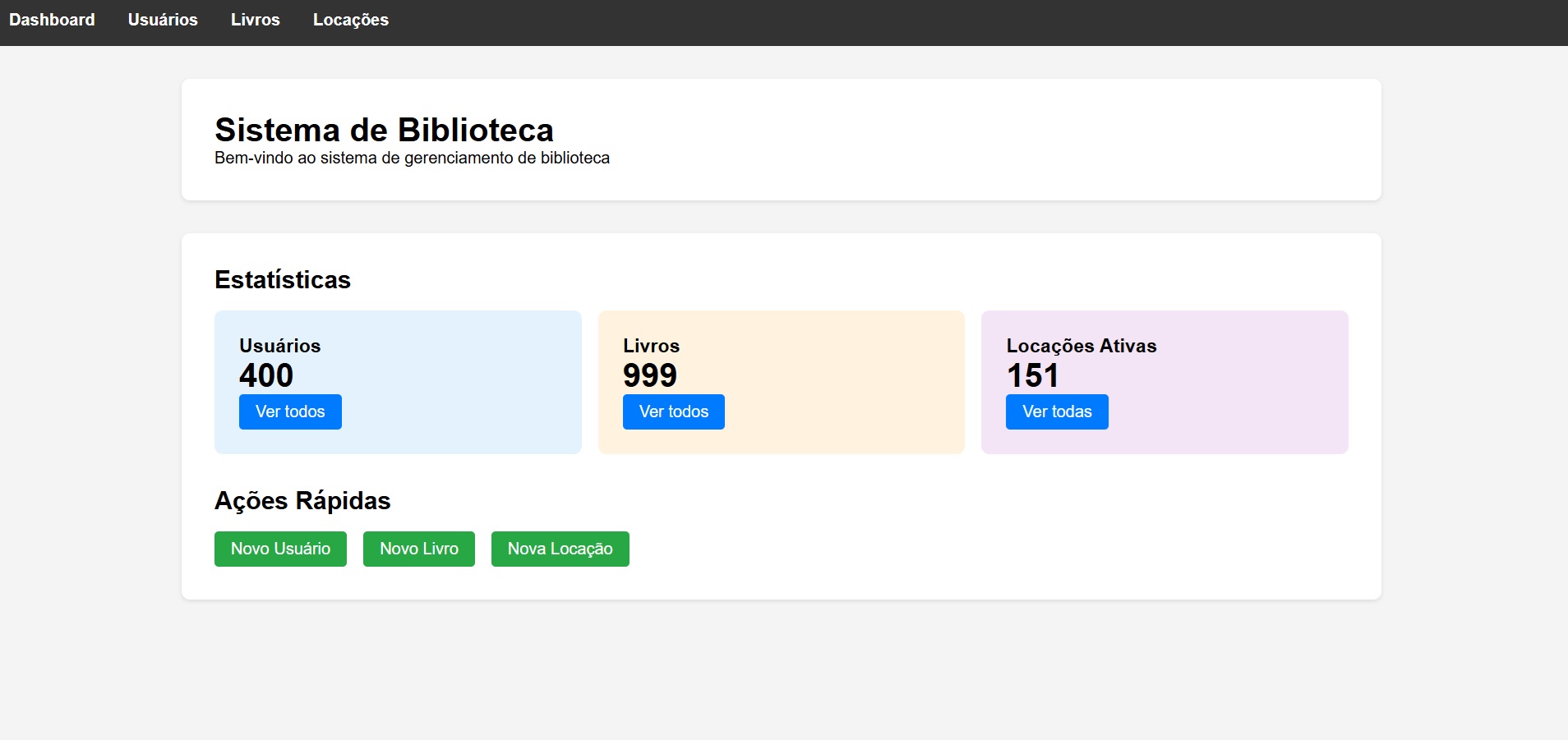This screenshot has width=1568, height=740.
Task: Click the welcome subtitle text
Action: point(412,158)
